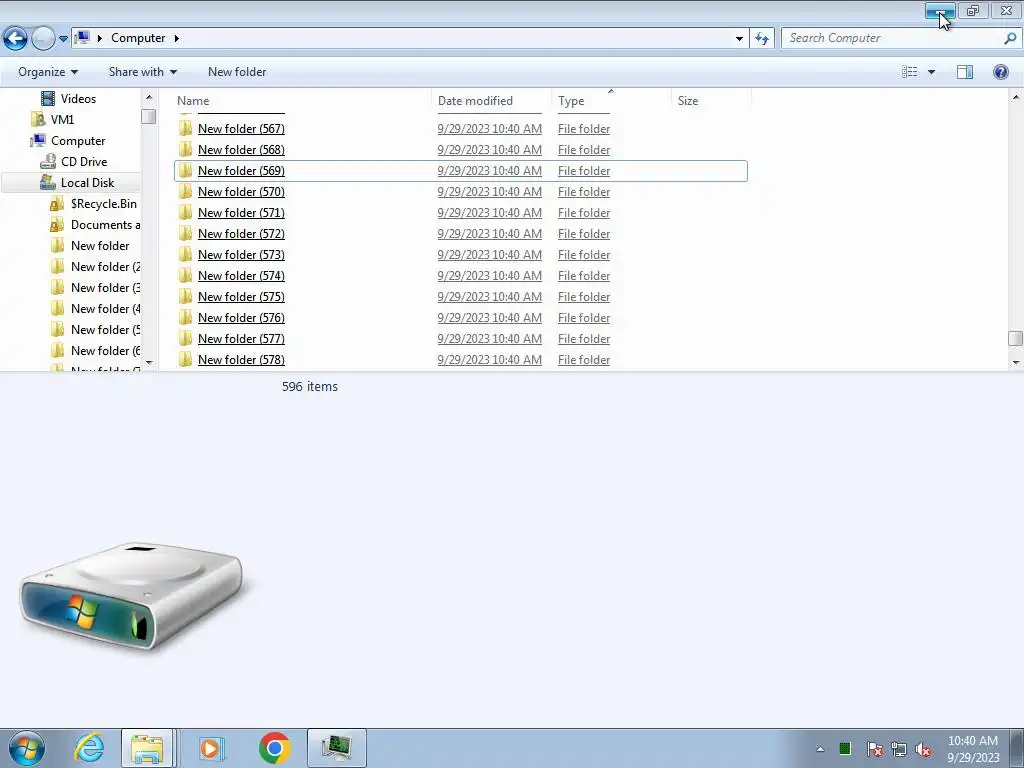Select $Recycle.Bin in the navigation tree

pos(104,204)
